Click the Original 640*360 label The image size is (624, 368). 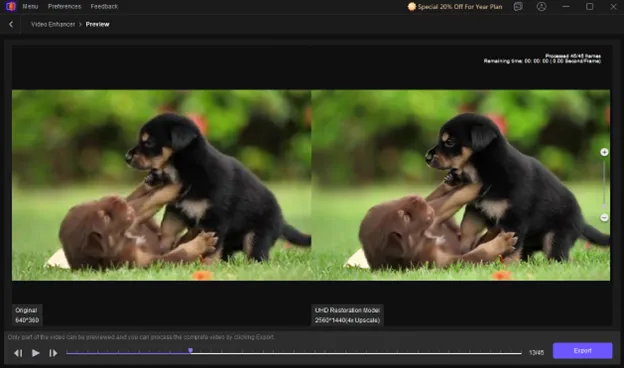(x=27, y=315)
